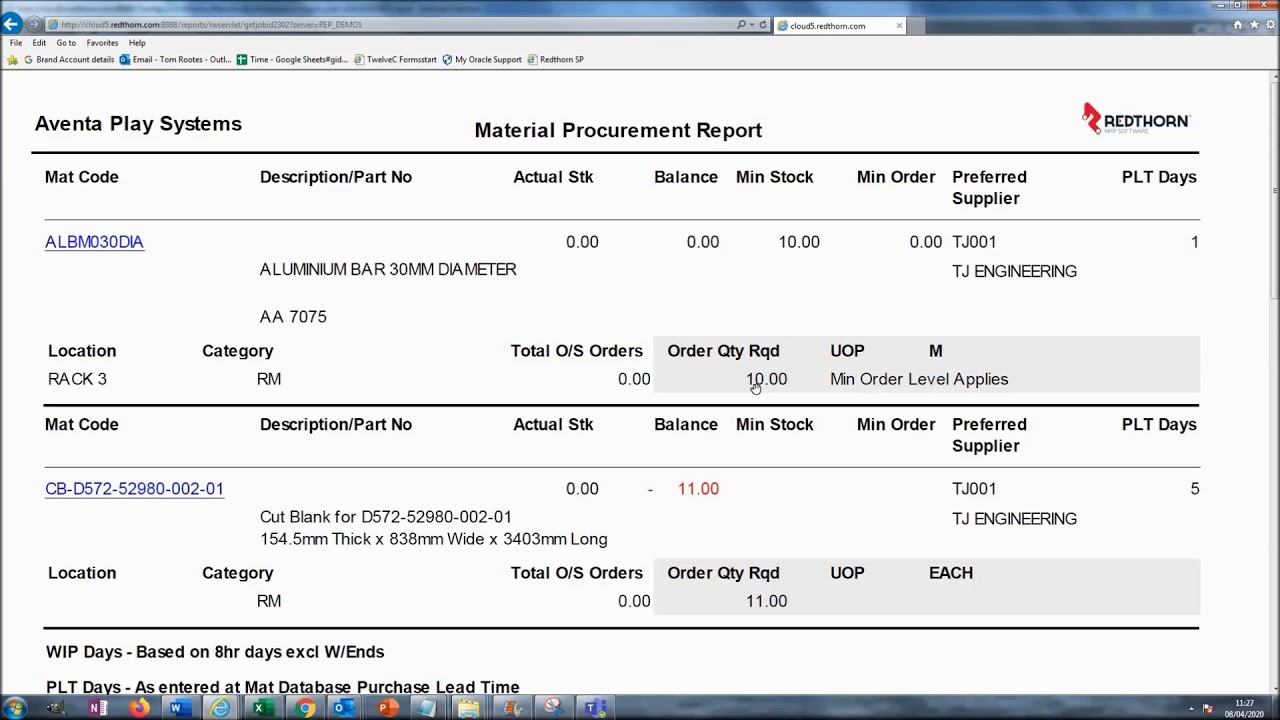Click the Min Order Level Applies note
This screenshot has width=1280, height=720.
tap(919, 379)
